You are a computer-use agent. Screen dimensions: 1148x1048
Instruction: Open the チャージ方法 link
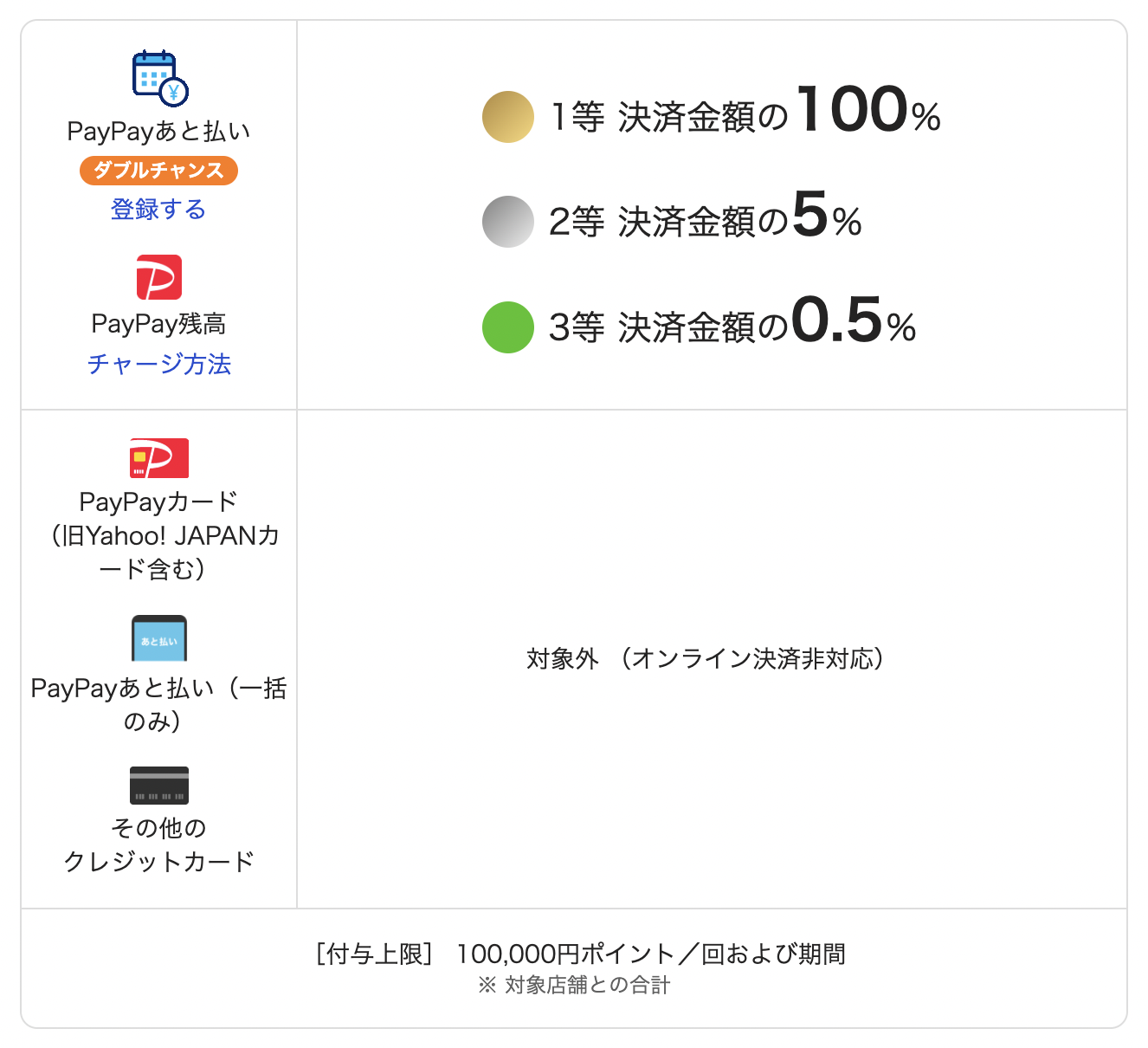[159, 364]
